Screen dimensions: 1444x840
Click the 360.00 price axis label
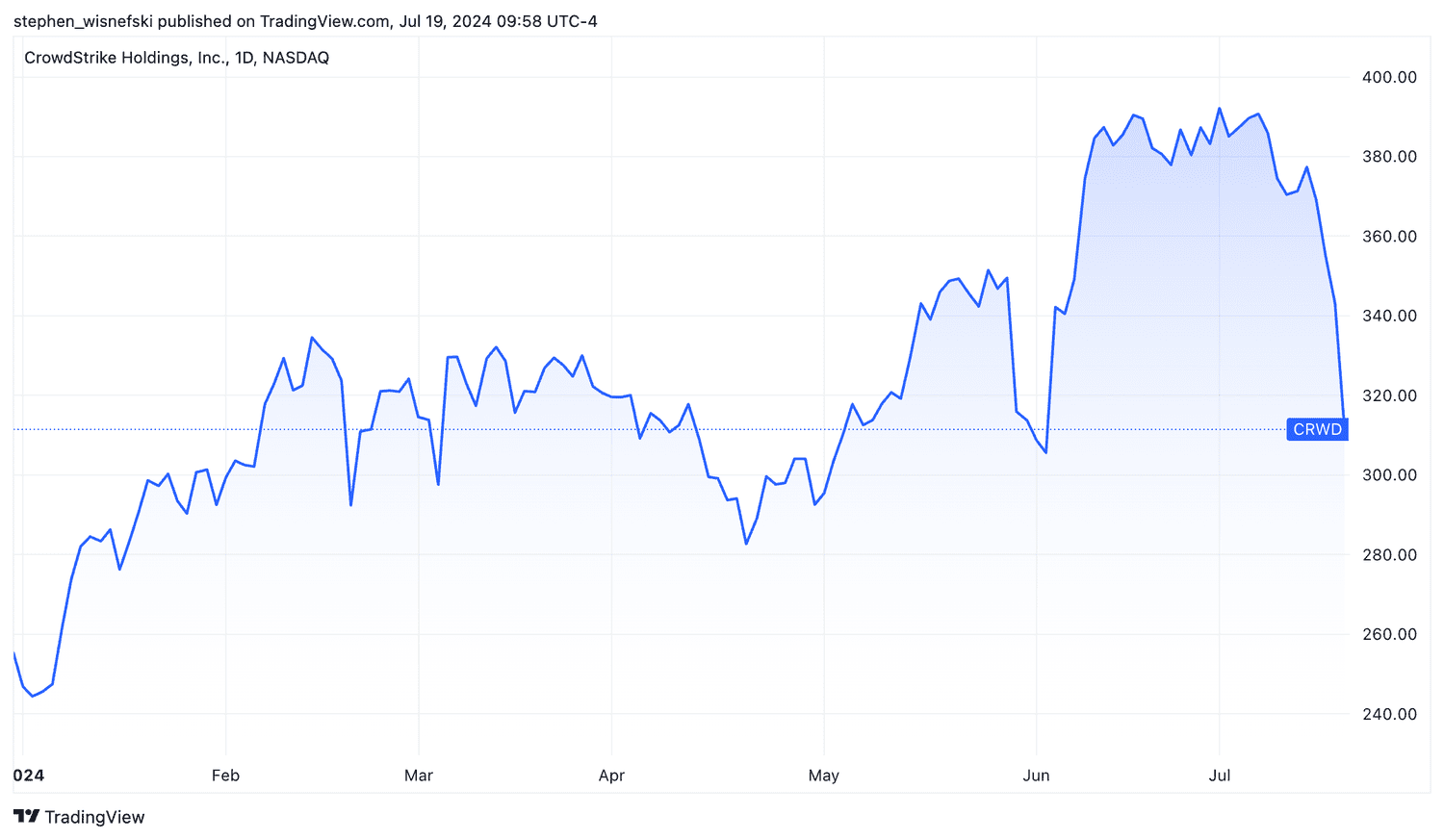click(x=1389, y=237)
